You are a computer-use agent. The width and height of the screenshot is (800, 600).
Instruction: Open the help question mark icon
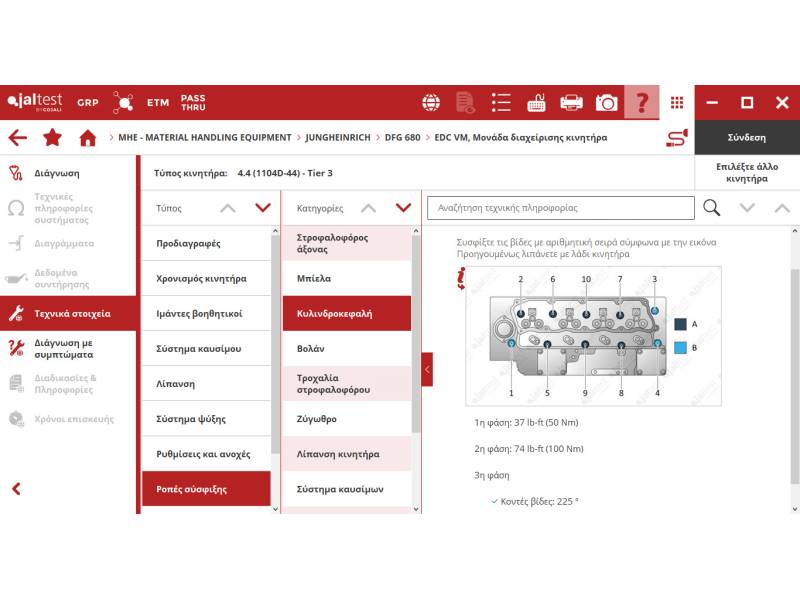pos(642,103)
